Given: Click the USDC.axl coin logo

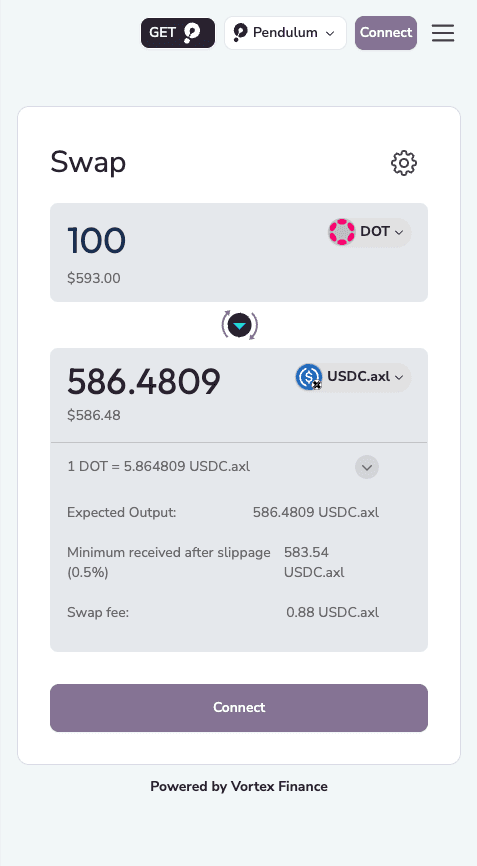Looking at the screenshot, I should pyautogui.click(x=309, y=377).
